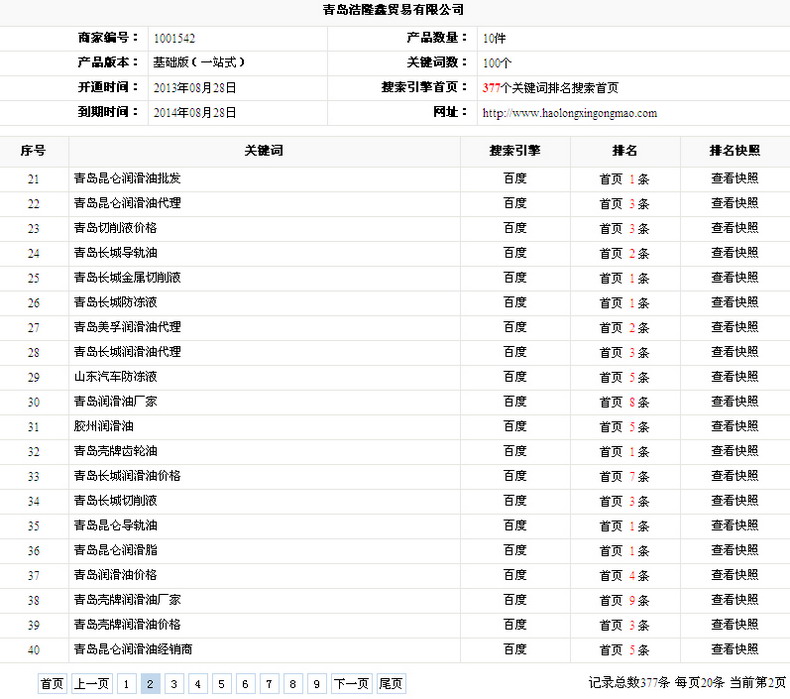Click product version 基础版（一站式）

[199, 62]
